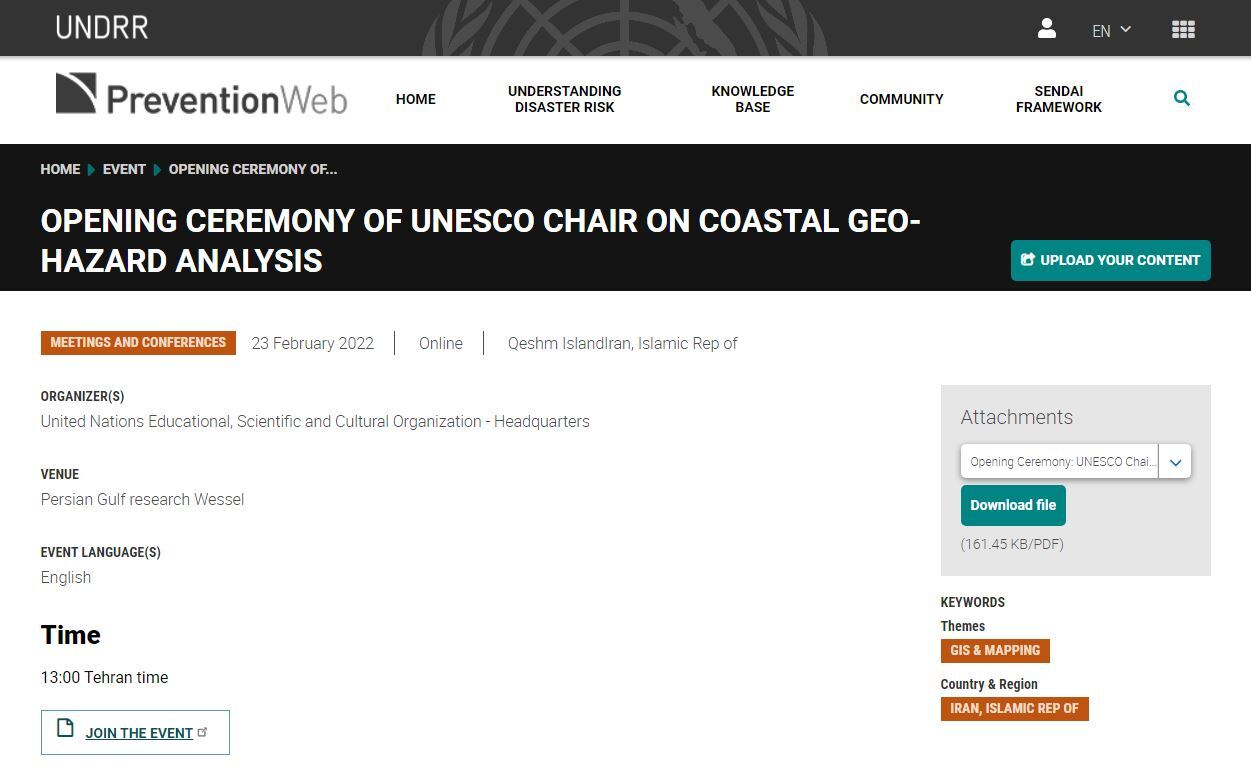Select the Community navigation item
Image resolution: width=1251 pixels, height=778 pixels.
tap(901, 99)
